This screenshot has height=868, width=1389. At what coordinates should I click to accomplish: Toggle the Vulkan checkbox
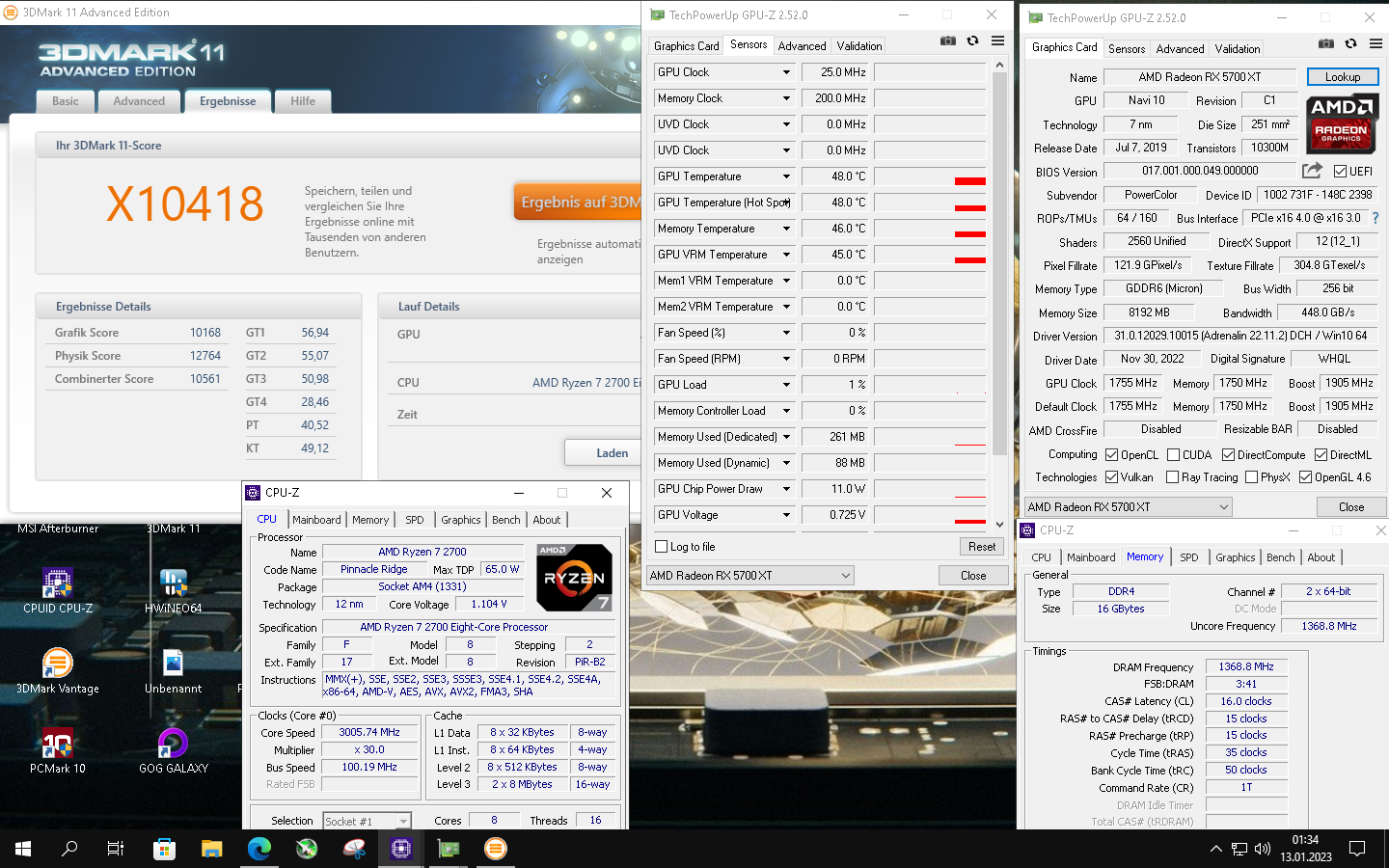pos(1111,477)
